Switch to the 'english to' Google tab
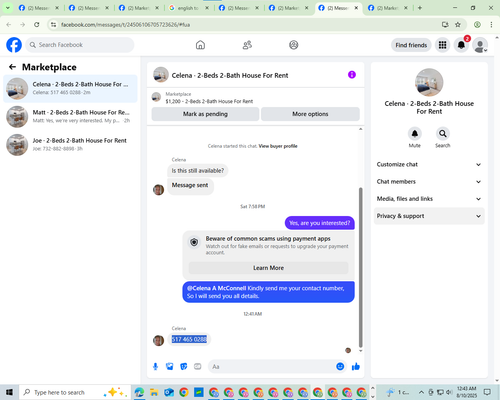The image size is (500, 400). pyautogui.click(x=187, y=8)
